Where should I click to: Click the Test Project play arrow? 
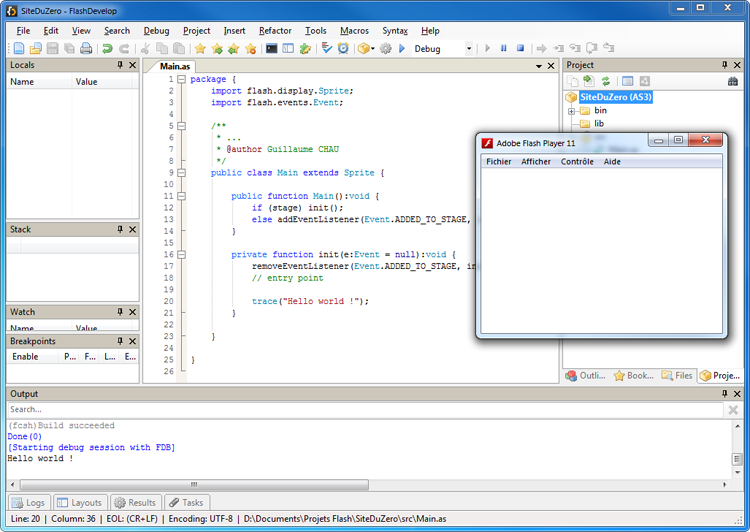pyautogui.click(x=402, y=48)
